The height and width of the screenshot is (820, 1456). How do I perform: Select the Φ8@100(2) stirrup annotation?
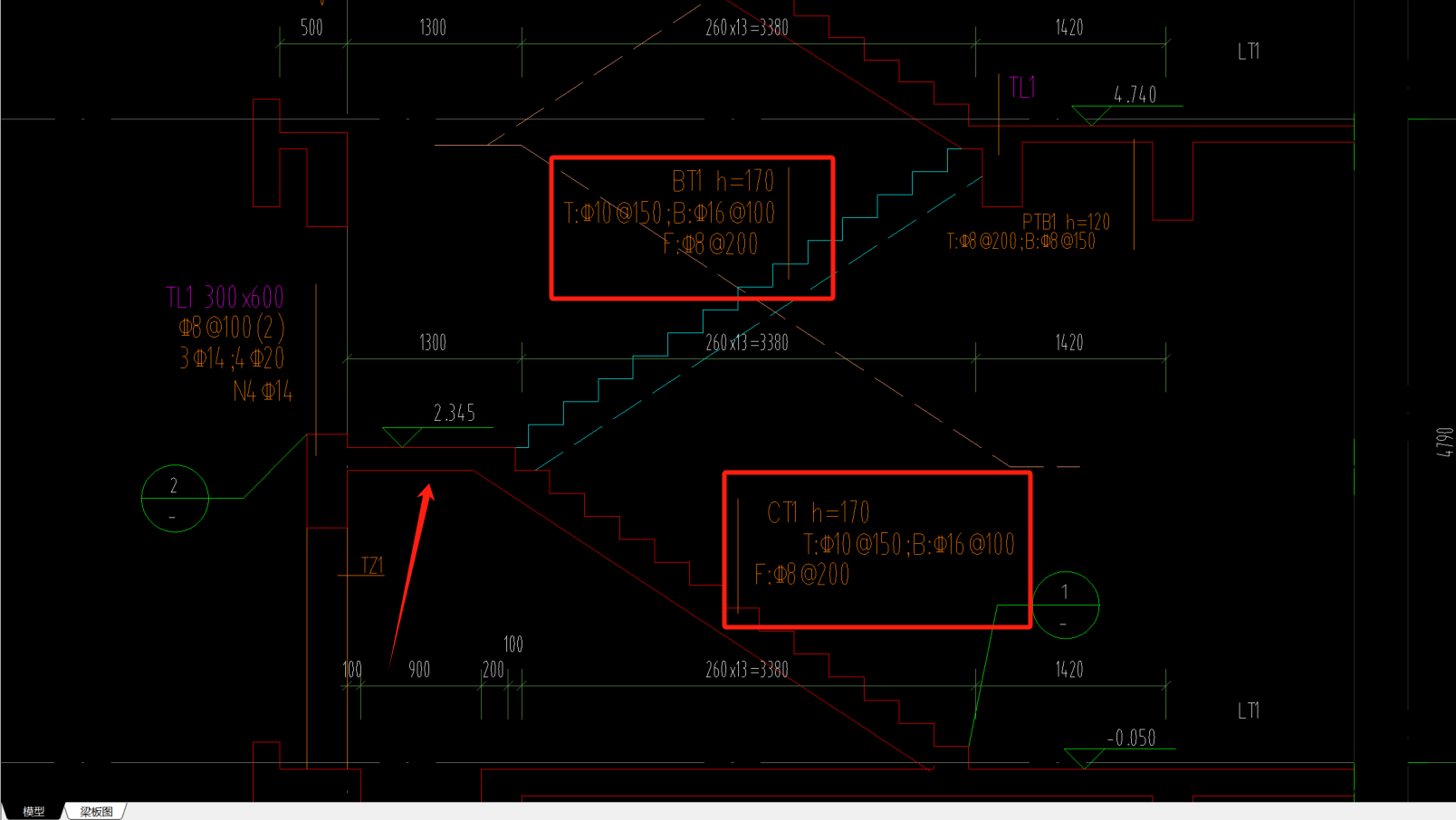pyautogui.click(x=232, y=327)
